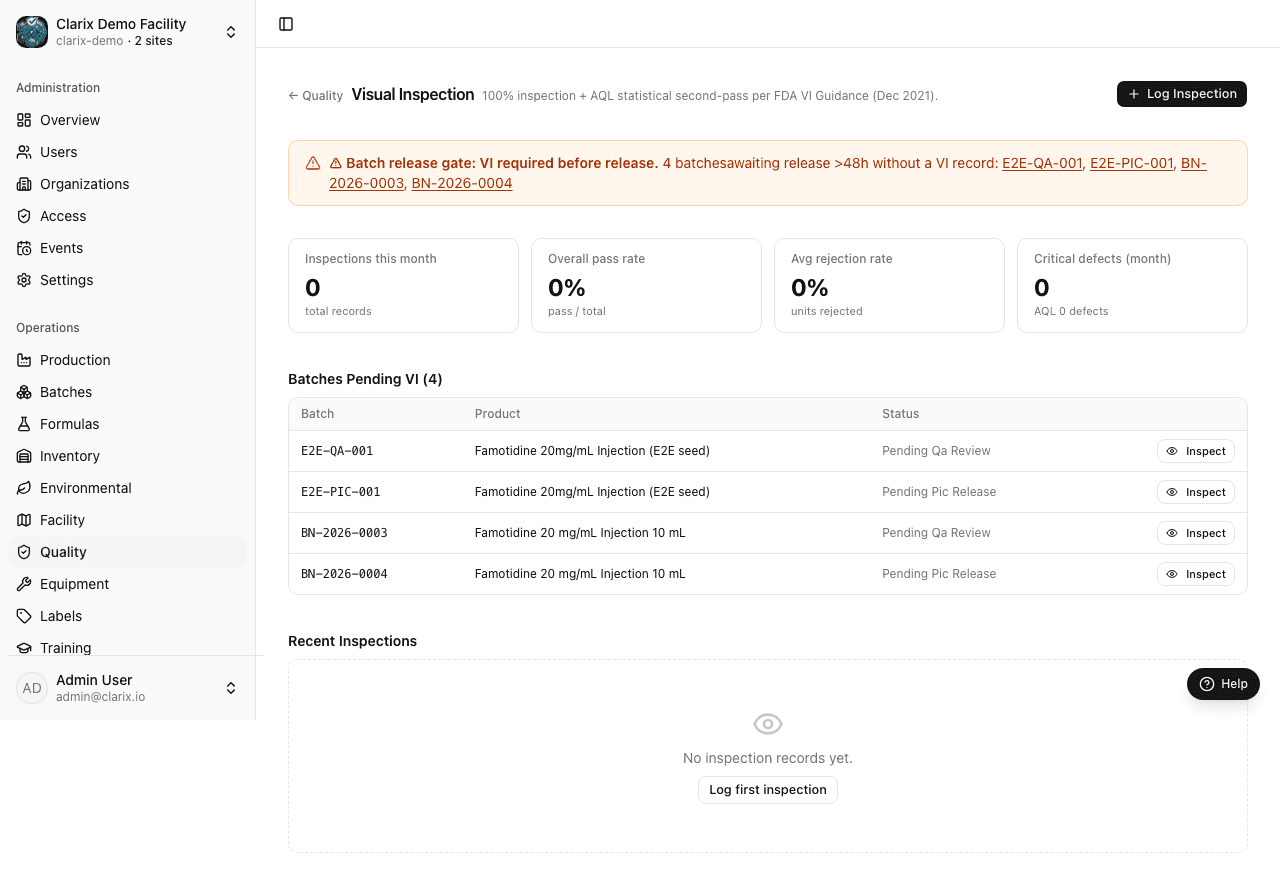Click the eye icon in empty inspections panel
Viewport: 1280px width, 885px height.
[768, 724]
